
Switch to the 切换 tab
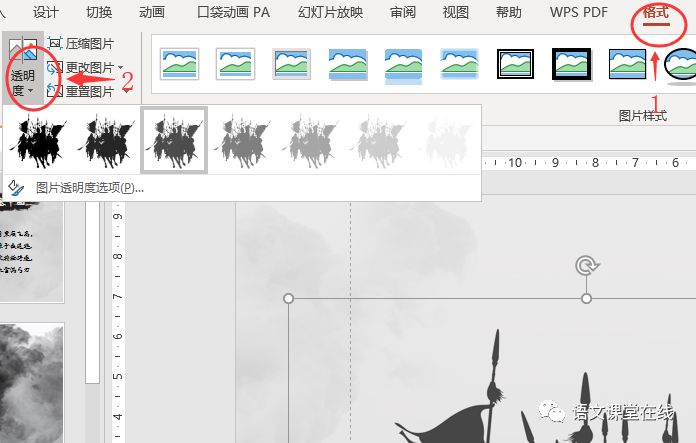[99, 12]
